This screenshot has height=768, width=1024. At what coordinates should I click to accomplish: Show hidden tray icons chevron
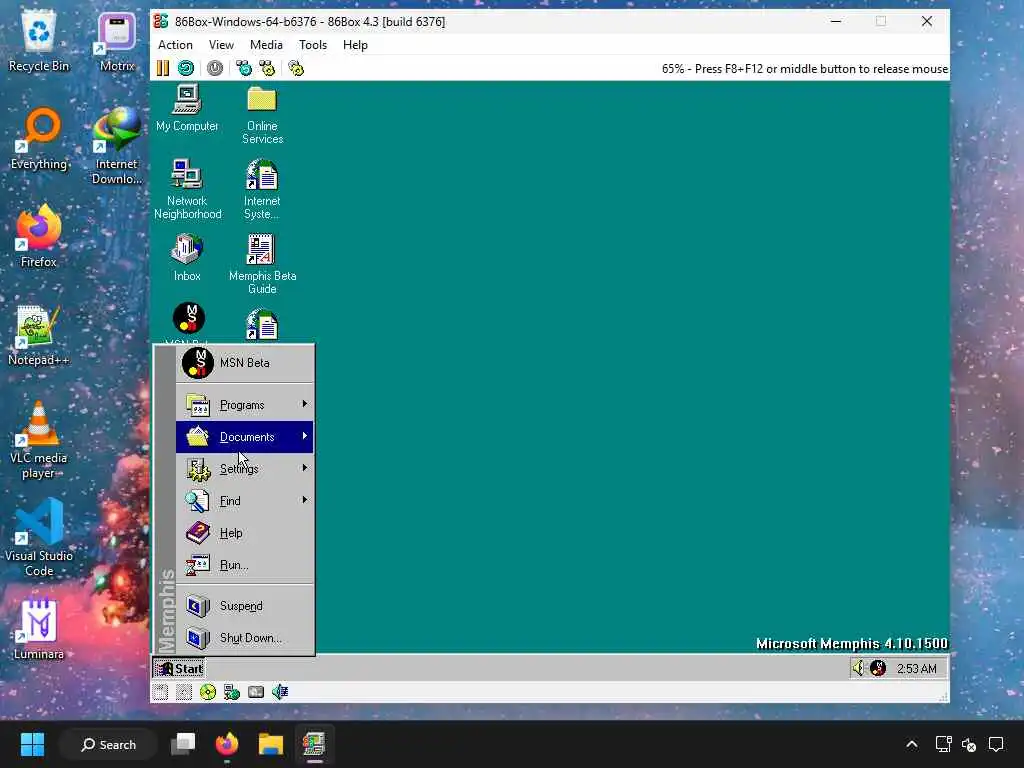tap(912, 744)
